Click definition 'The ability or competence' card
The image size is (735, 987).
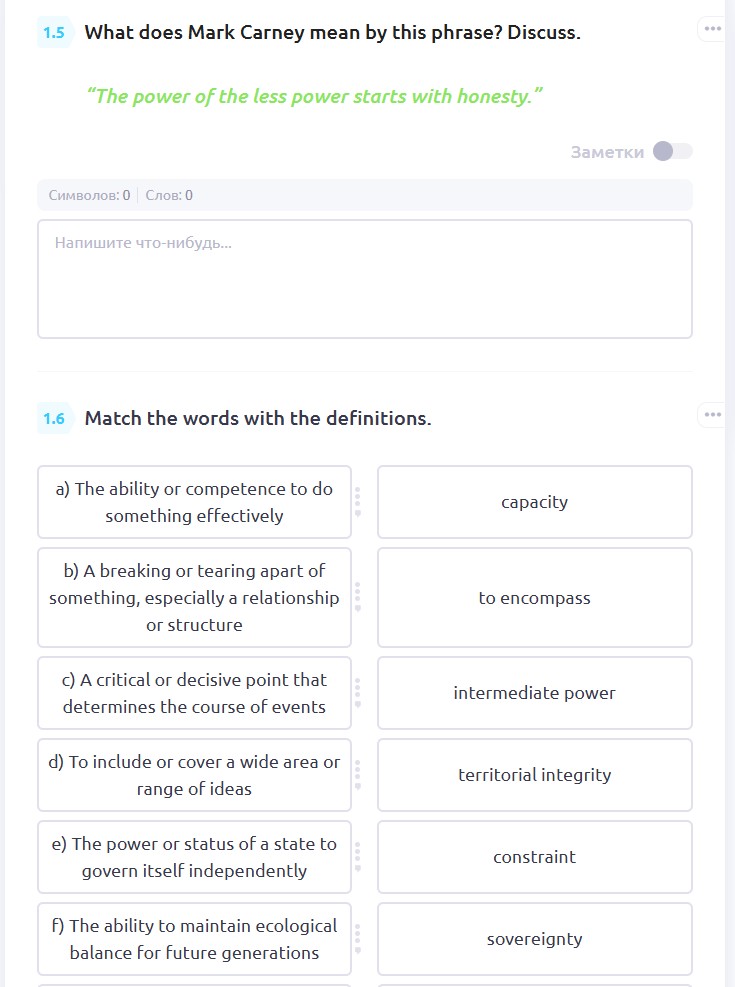pyautogui.click(x=194, y=502)
